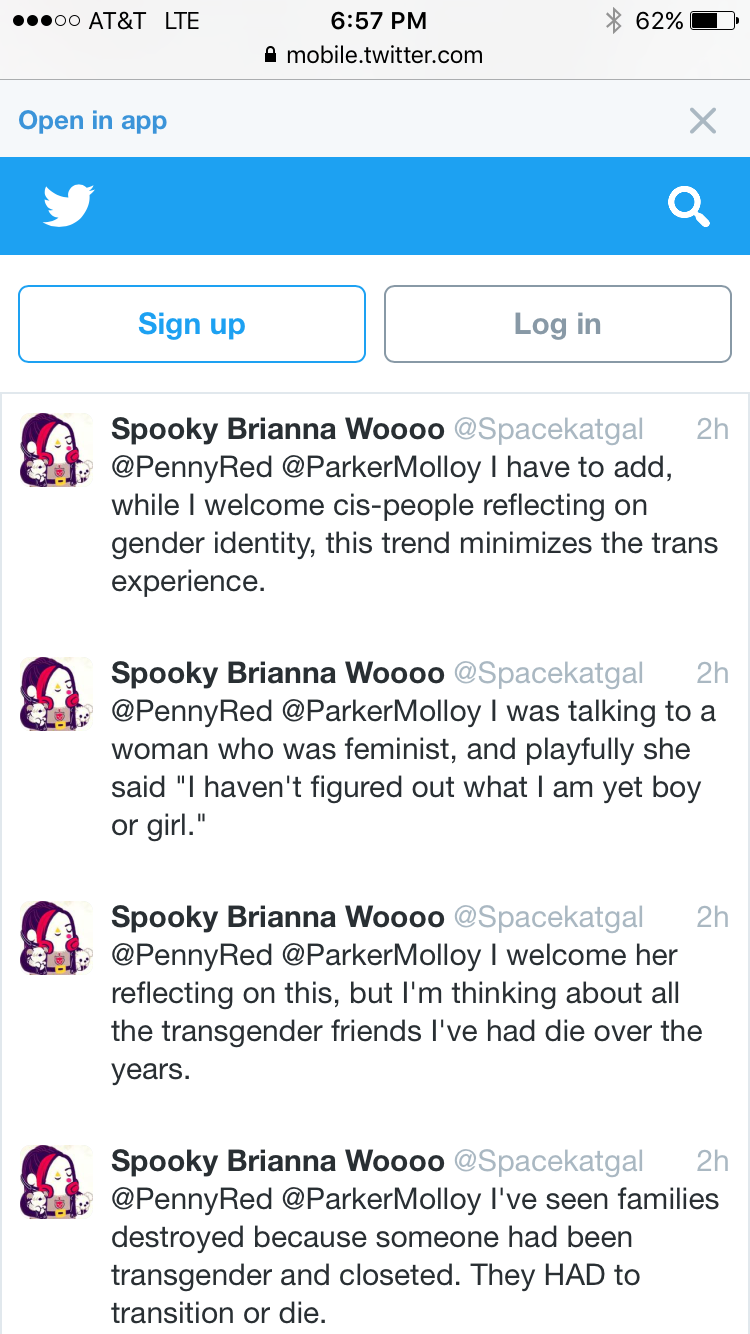
Task: Tap the Twitter bird logo
Action: 69,205
